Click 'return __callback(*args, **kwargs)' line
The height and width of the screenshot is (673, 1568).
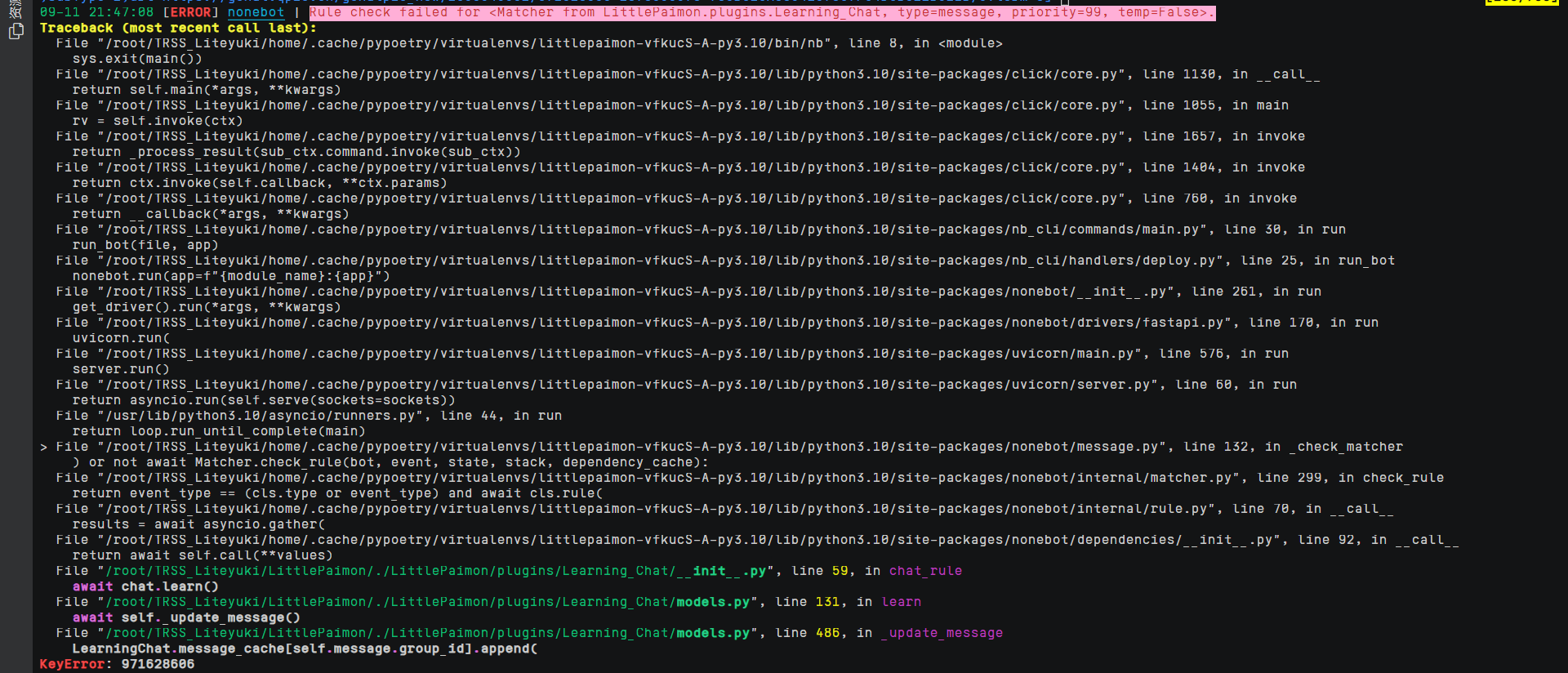point(211,214)
